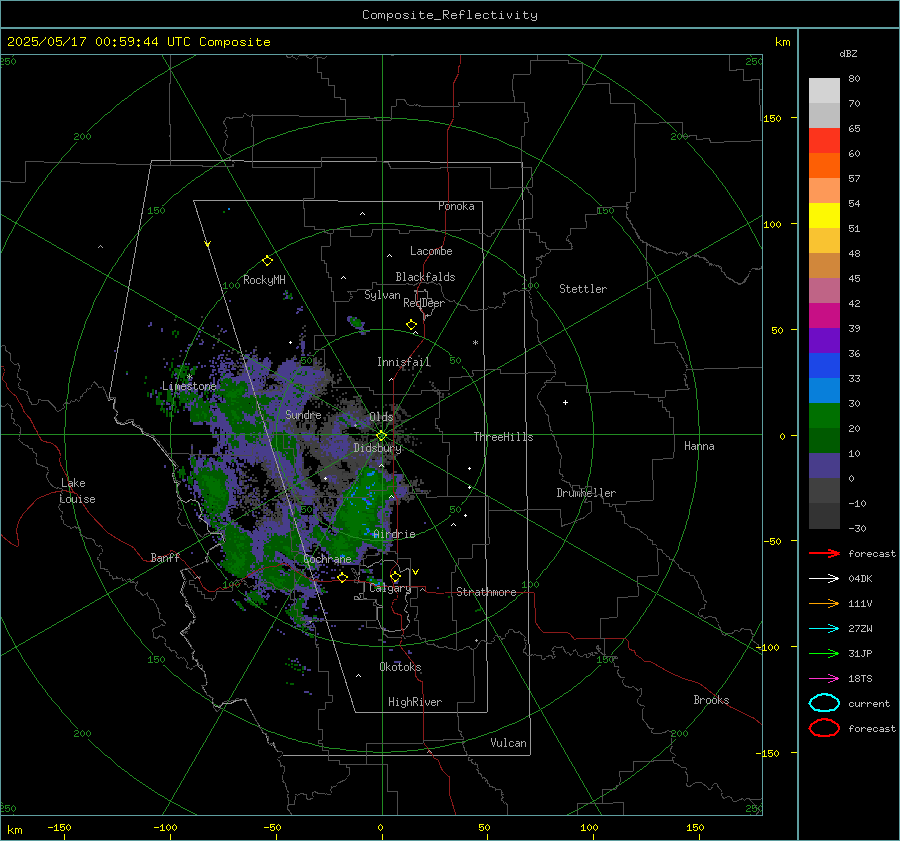Click the yellow diamond marker near RockyMH

pyautogui.click(x=267, y=261)
